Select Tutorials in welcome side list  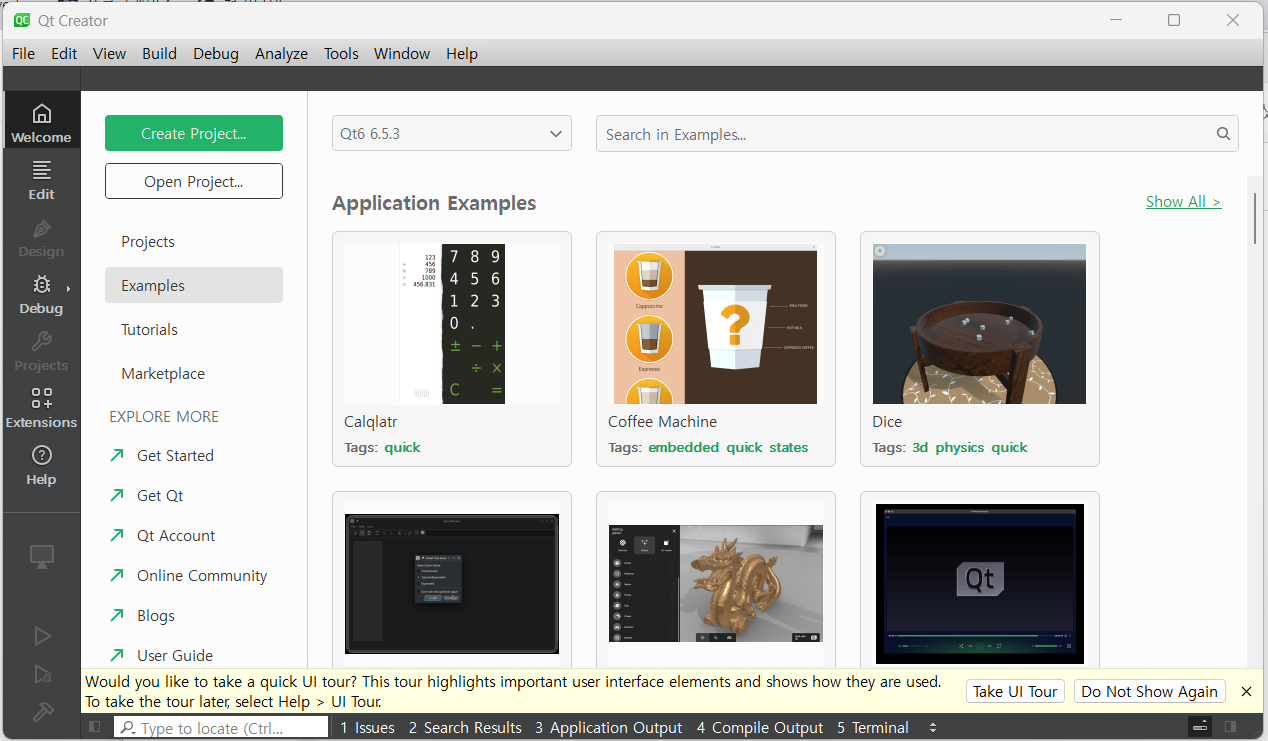194,329
